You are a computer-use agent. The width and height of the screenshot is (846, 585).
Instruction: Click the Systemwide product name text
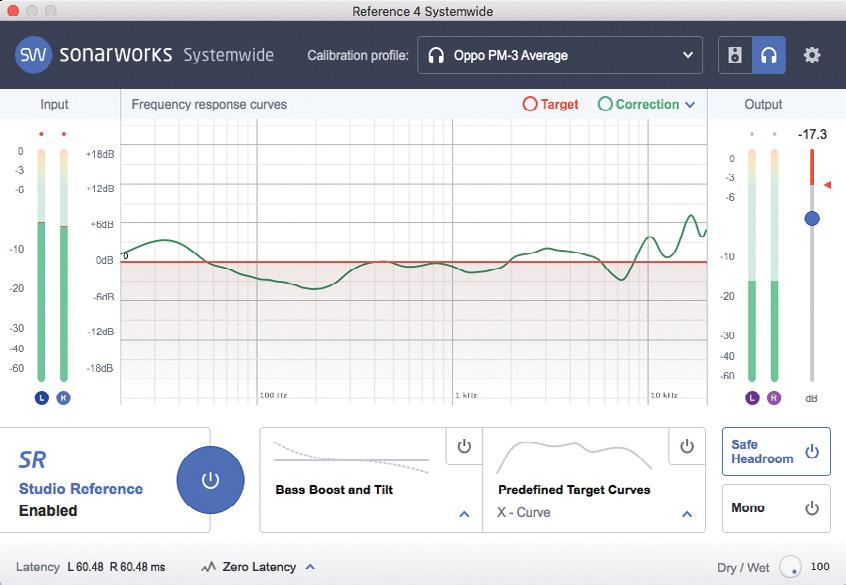[228, 55]
